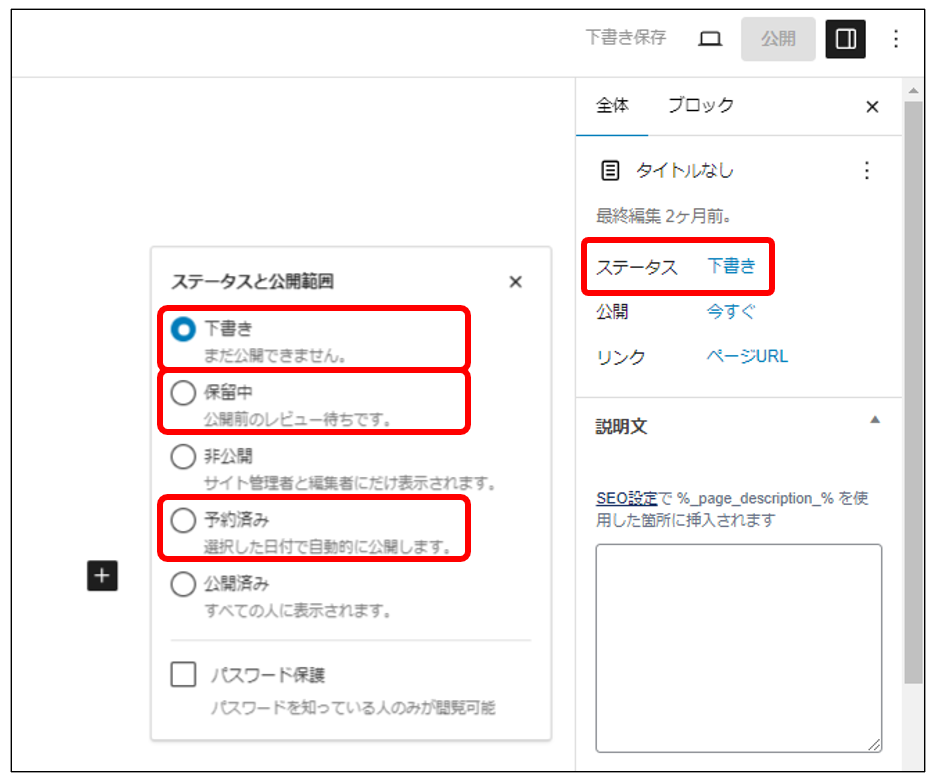Viewport: 935px width, 783px height.
Task: Toggle the settings sidebar panel icon
Action: pos(845,39)
